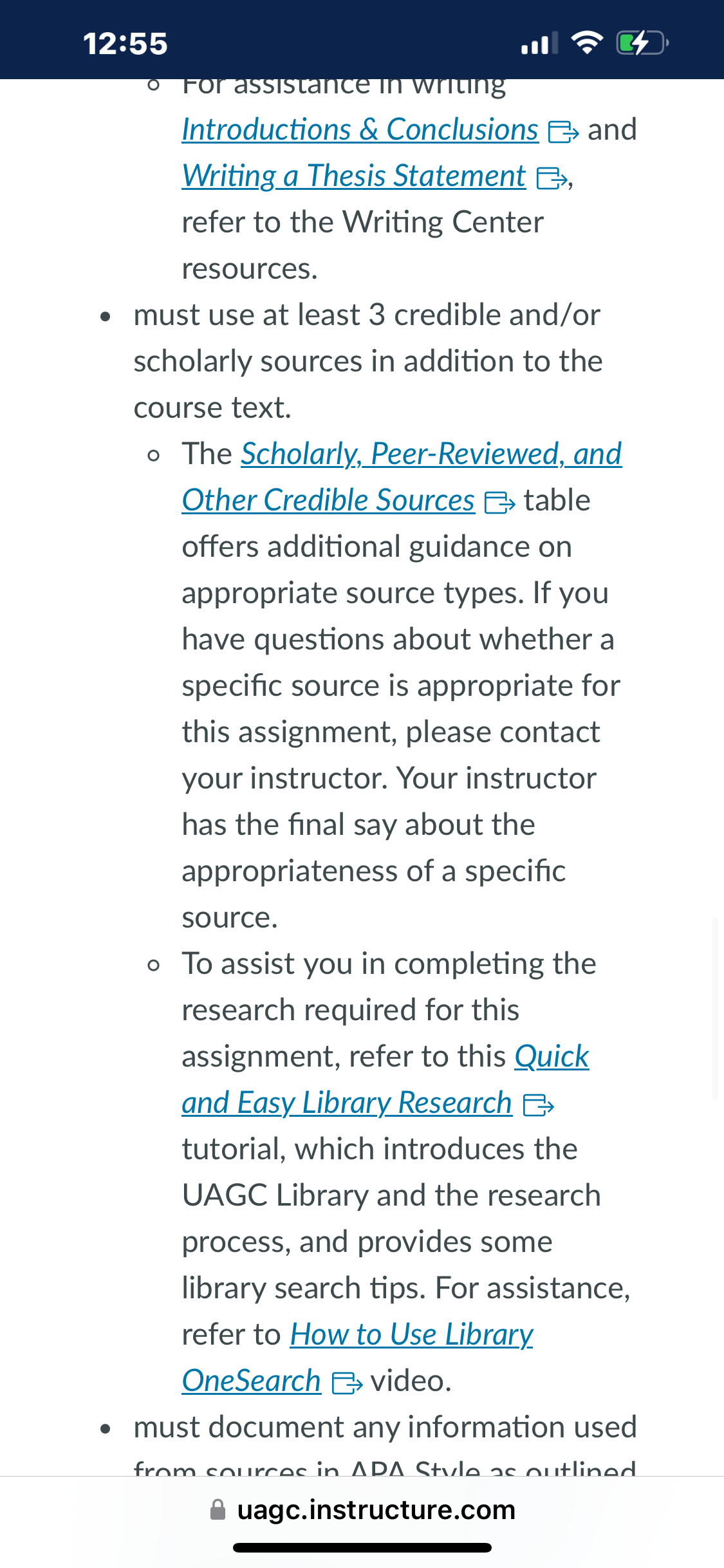The image size is (724, 1568).
Task: Open the Other Credible Sources link
Action: point(328,501)
